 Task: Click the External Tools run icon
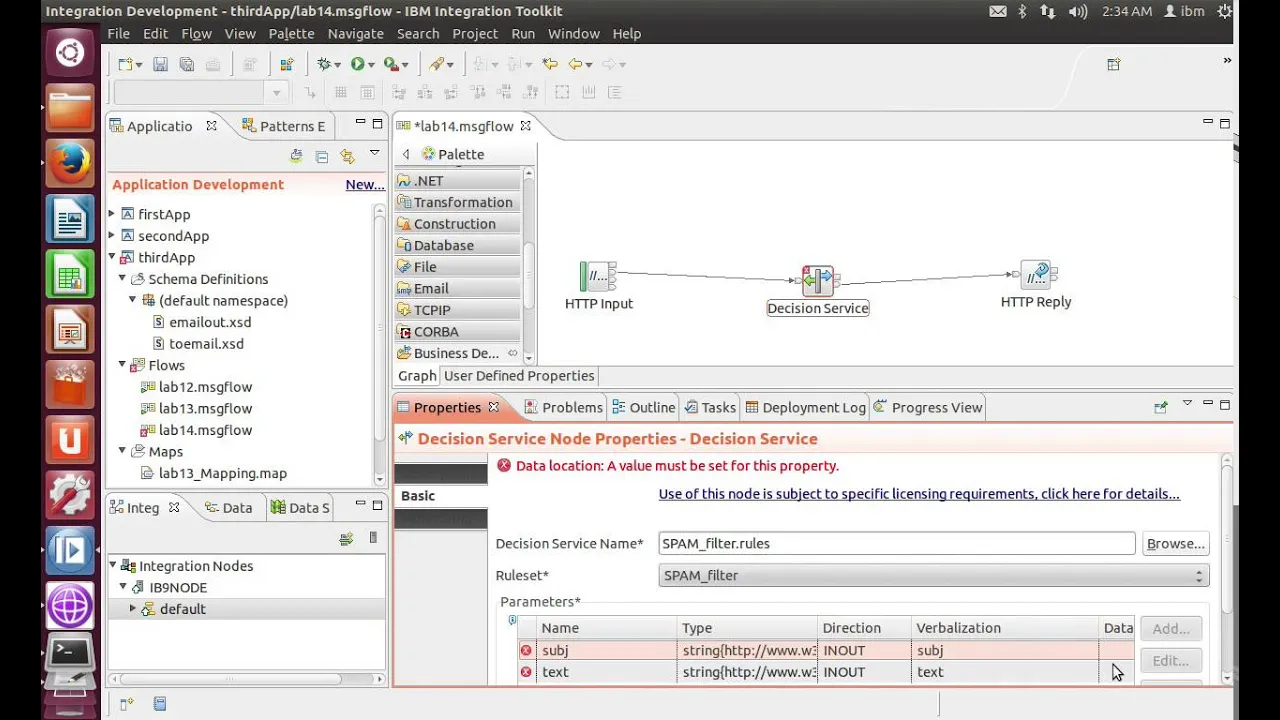[391, 64]
